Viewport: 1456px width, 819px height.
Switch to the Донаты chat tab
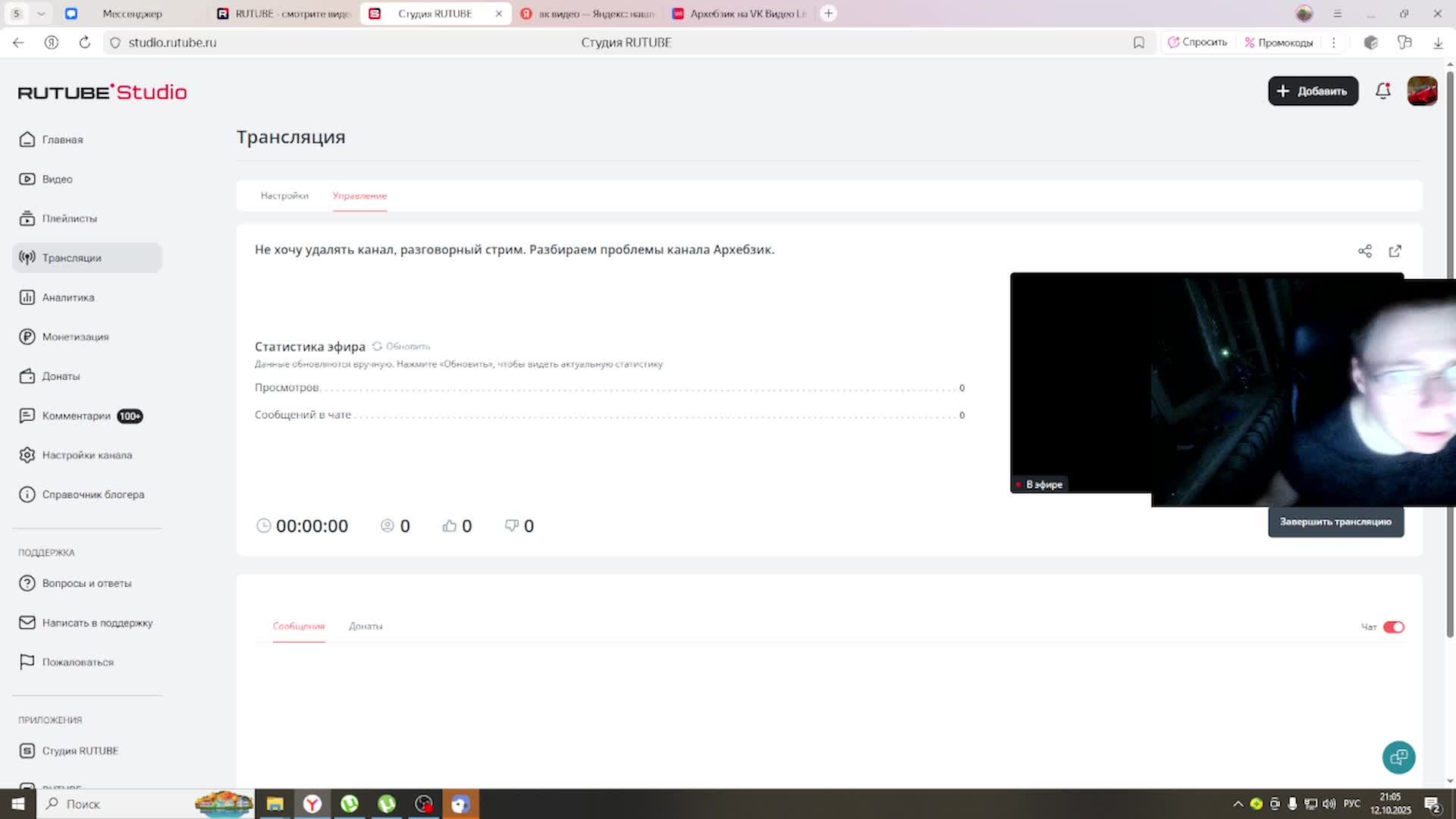coord(366,626)
